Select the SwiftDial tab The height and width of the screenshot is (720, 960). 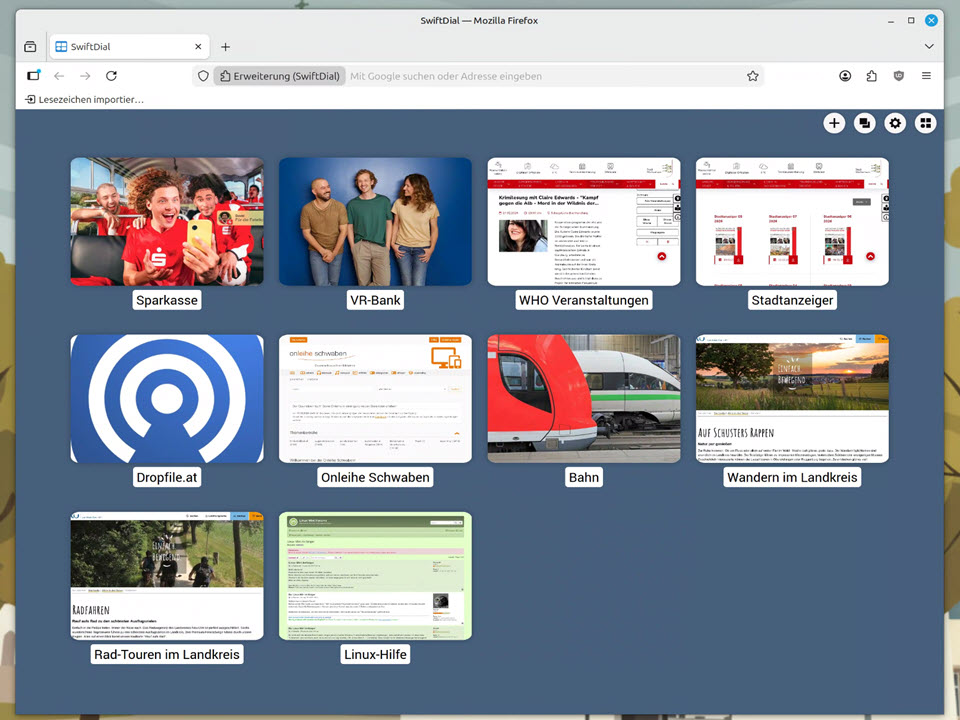coord(118,47)
